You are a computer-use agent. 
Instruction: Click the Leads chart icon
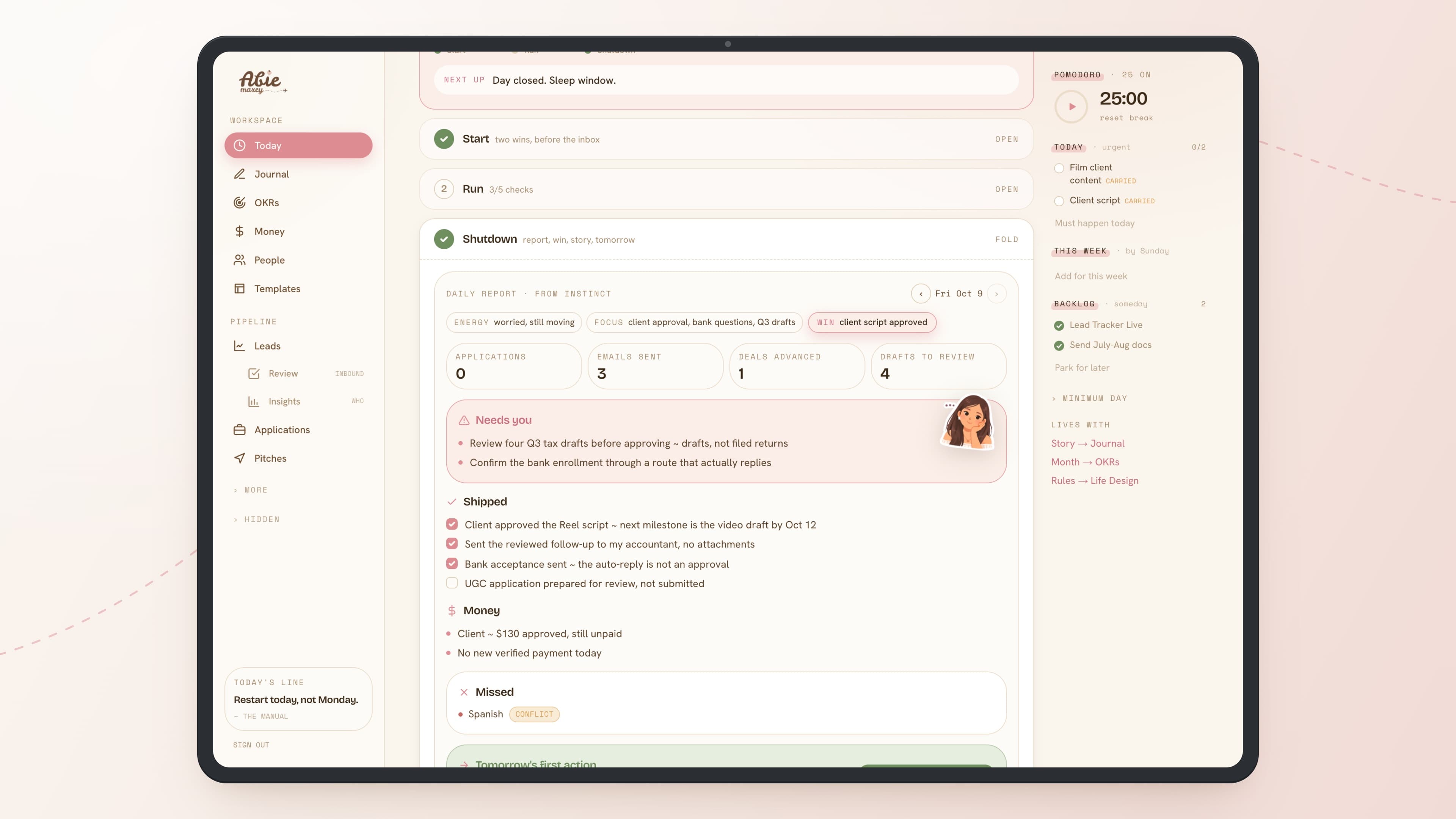tap(240, 346)
